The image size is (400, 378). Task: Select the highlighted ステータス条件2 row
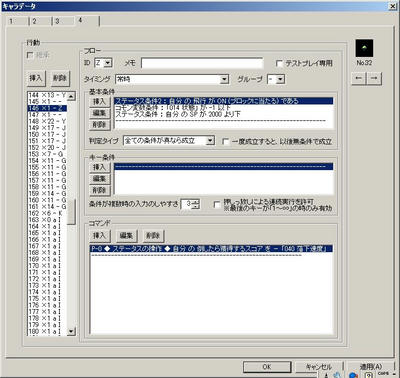click(x=224, y=101)
